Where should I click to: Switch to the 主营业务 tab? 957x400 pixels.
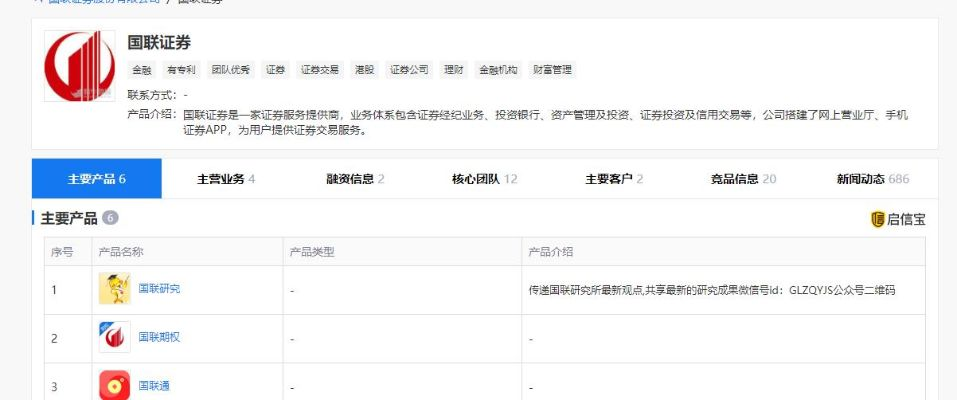226,179
